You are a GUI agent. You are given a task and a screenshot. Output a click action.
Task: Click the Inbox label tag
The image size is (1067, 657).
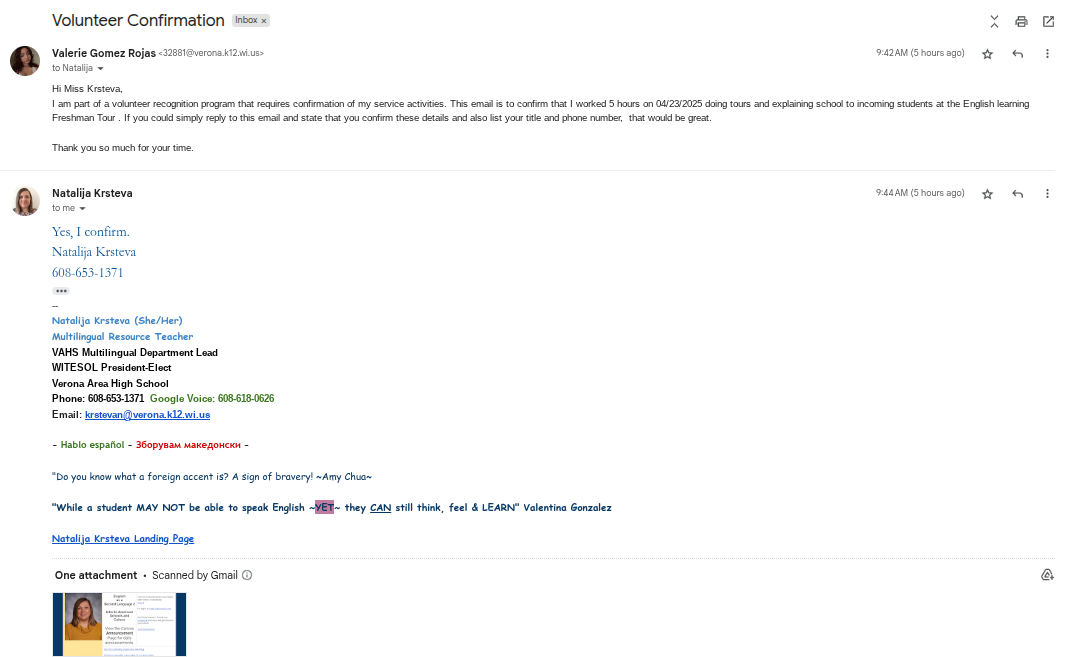coord(246,21)
